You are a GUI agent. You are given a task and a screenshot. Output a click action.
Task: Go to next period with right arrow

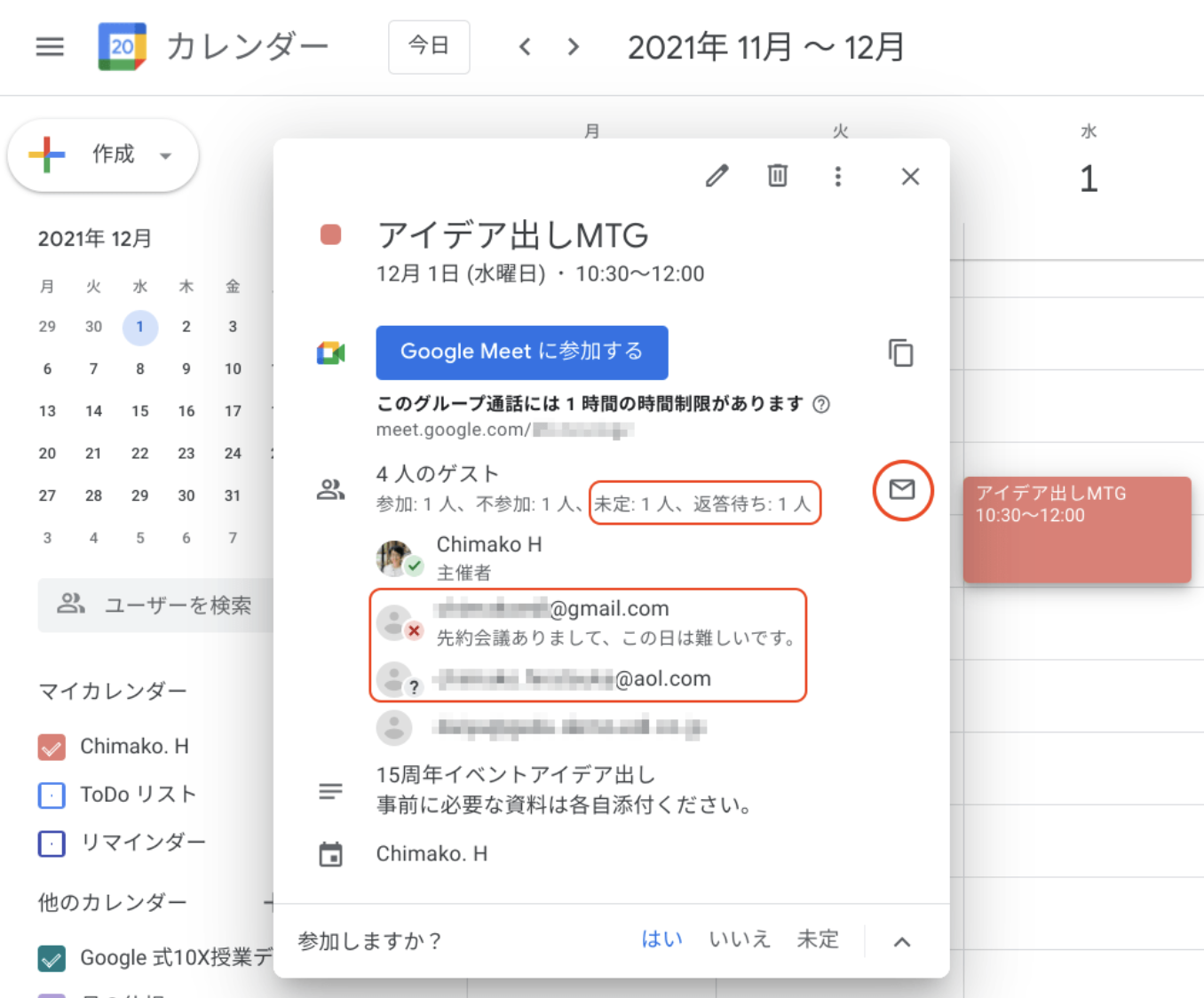574,47
